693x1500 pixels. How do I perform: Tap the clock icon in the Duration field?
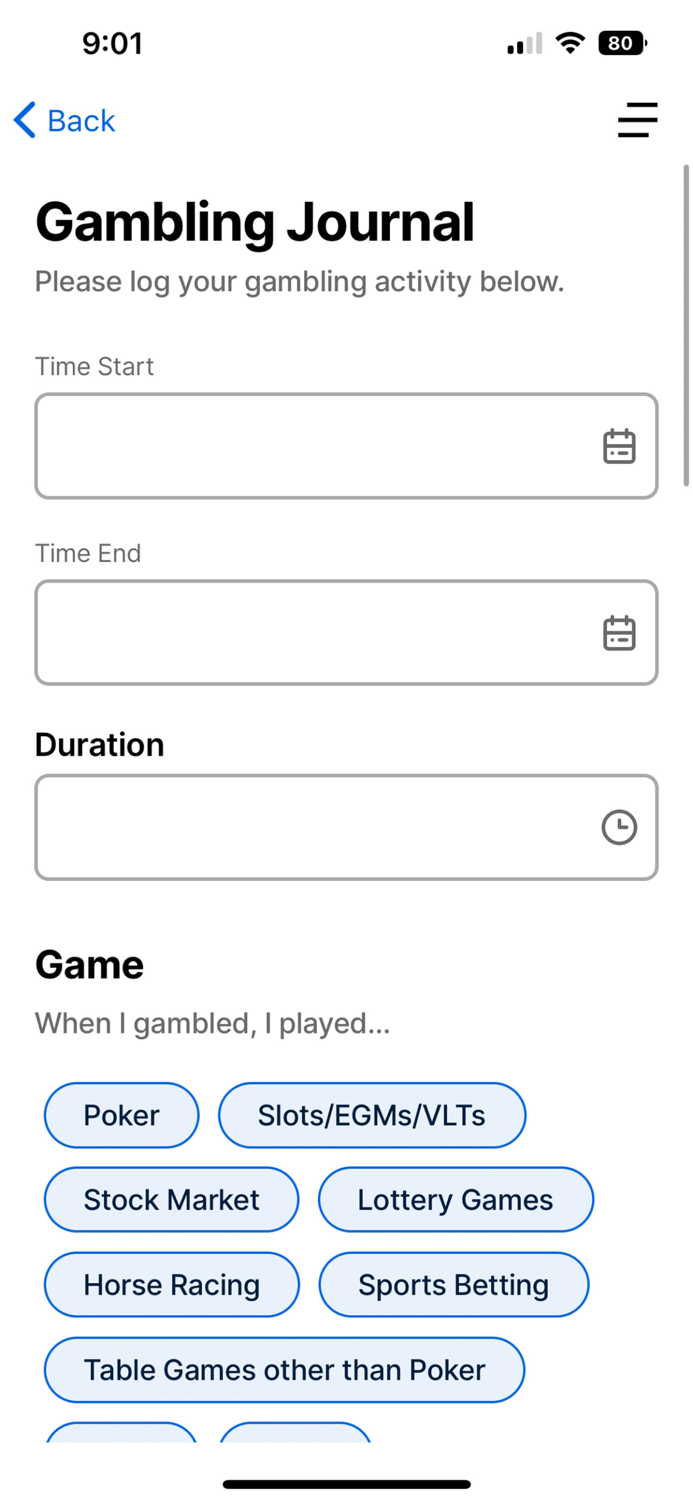click(x=619, y=827)
